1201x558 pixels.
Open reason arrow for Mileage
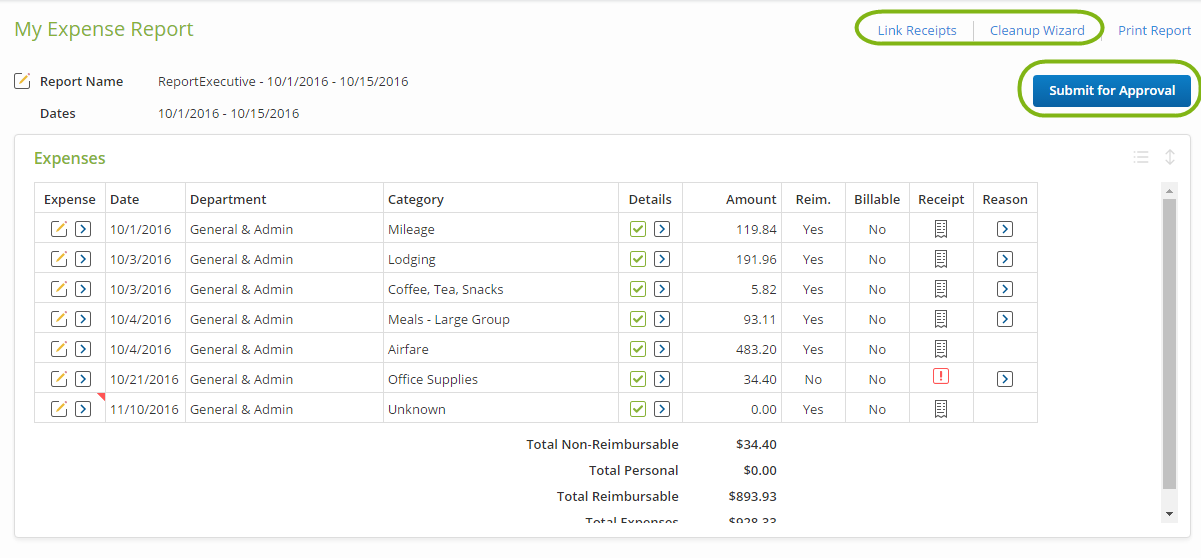point(1005,229)
